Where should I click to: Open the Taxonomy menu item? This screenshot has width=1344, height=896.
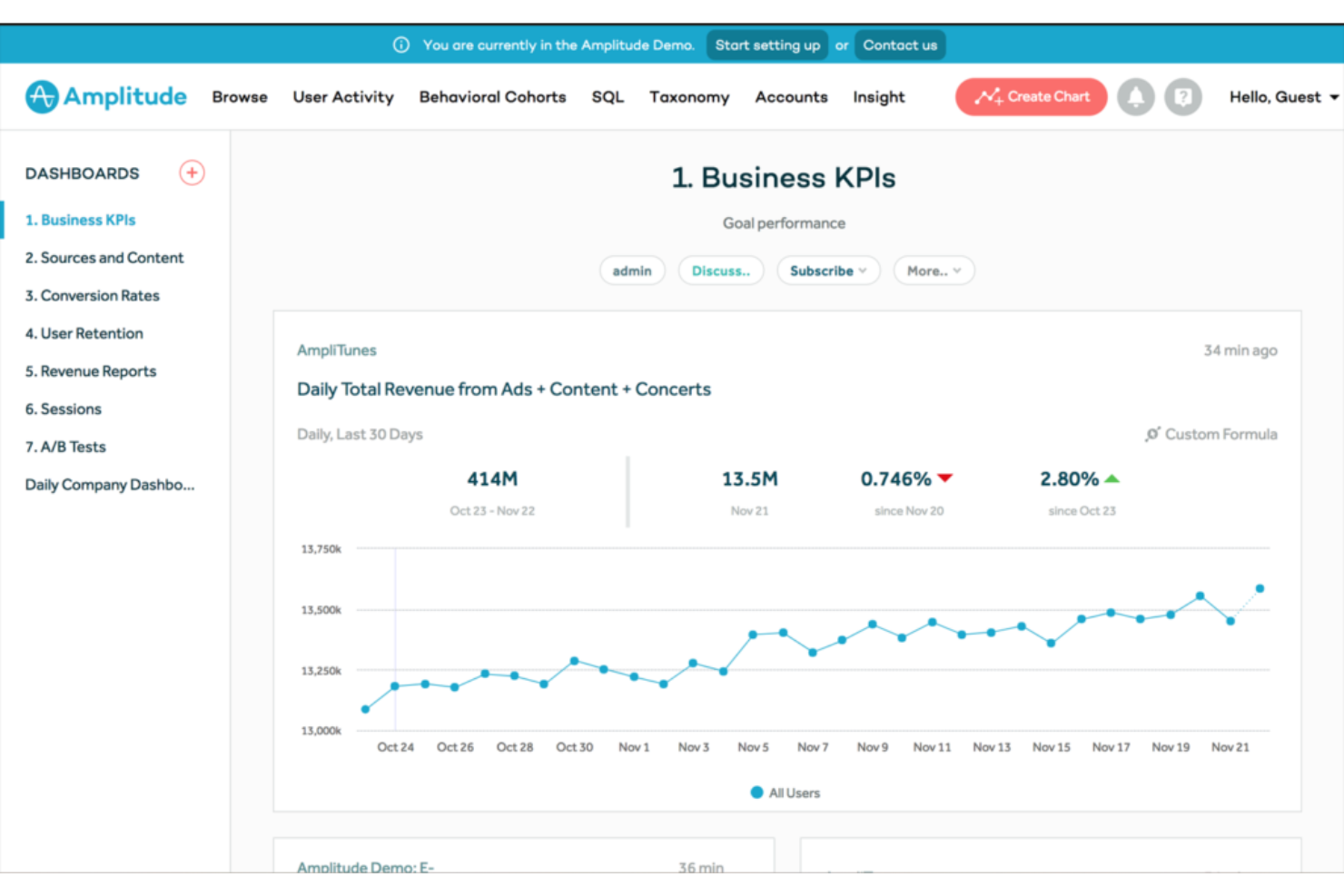click(x=689, y=97)
